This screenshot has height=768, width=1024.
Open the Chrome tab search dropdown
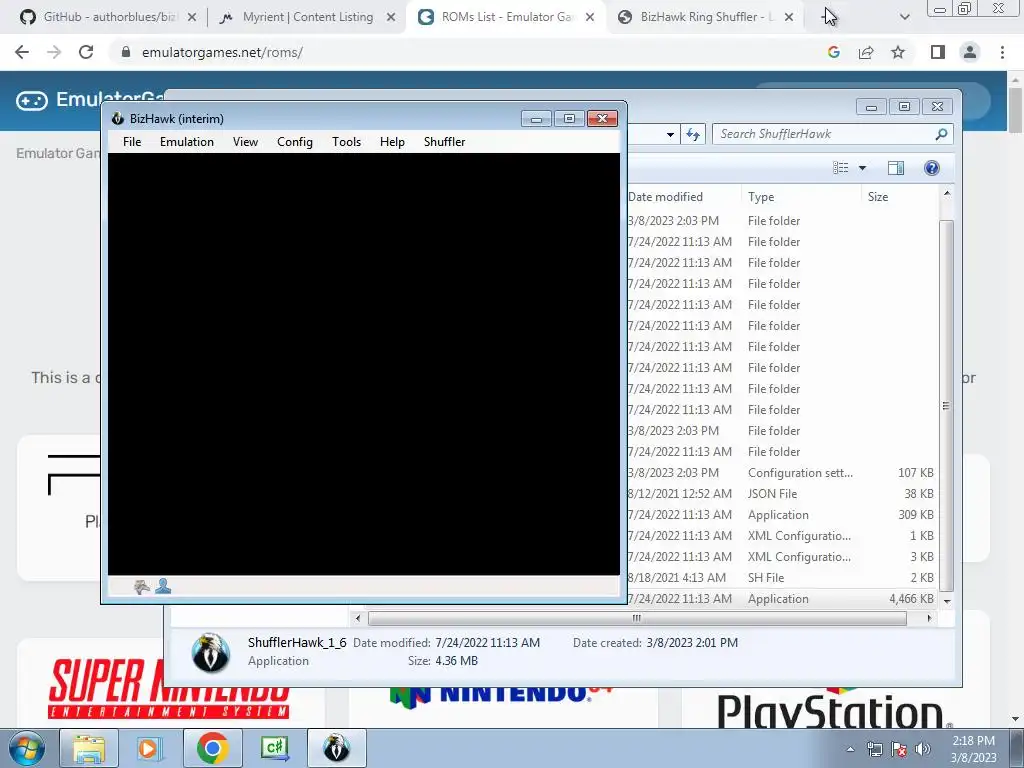point(904,17)
